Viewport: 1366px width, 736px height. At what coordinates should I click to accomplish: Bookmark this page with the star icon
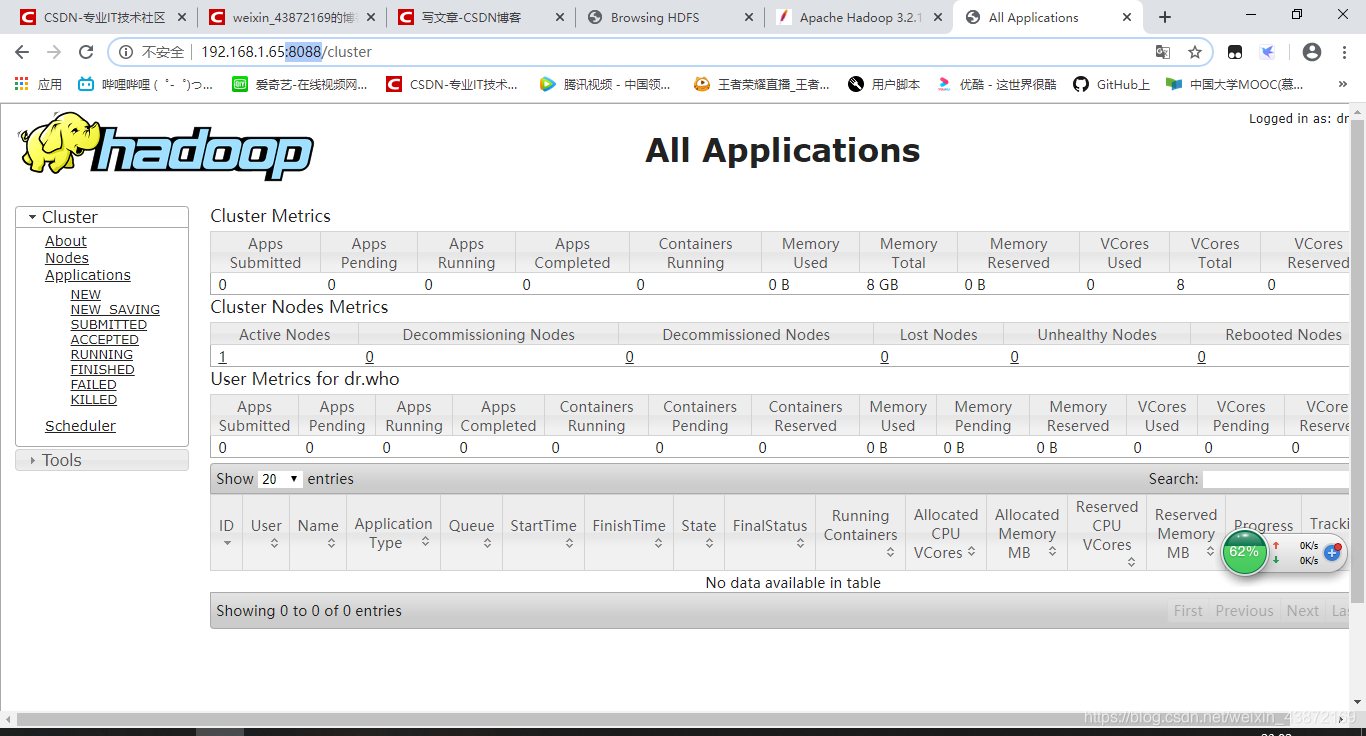tap(1194, 52)
